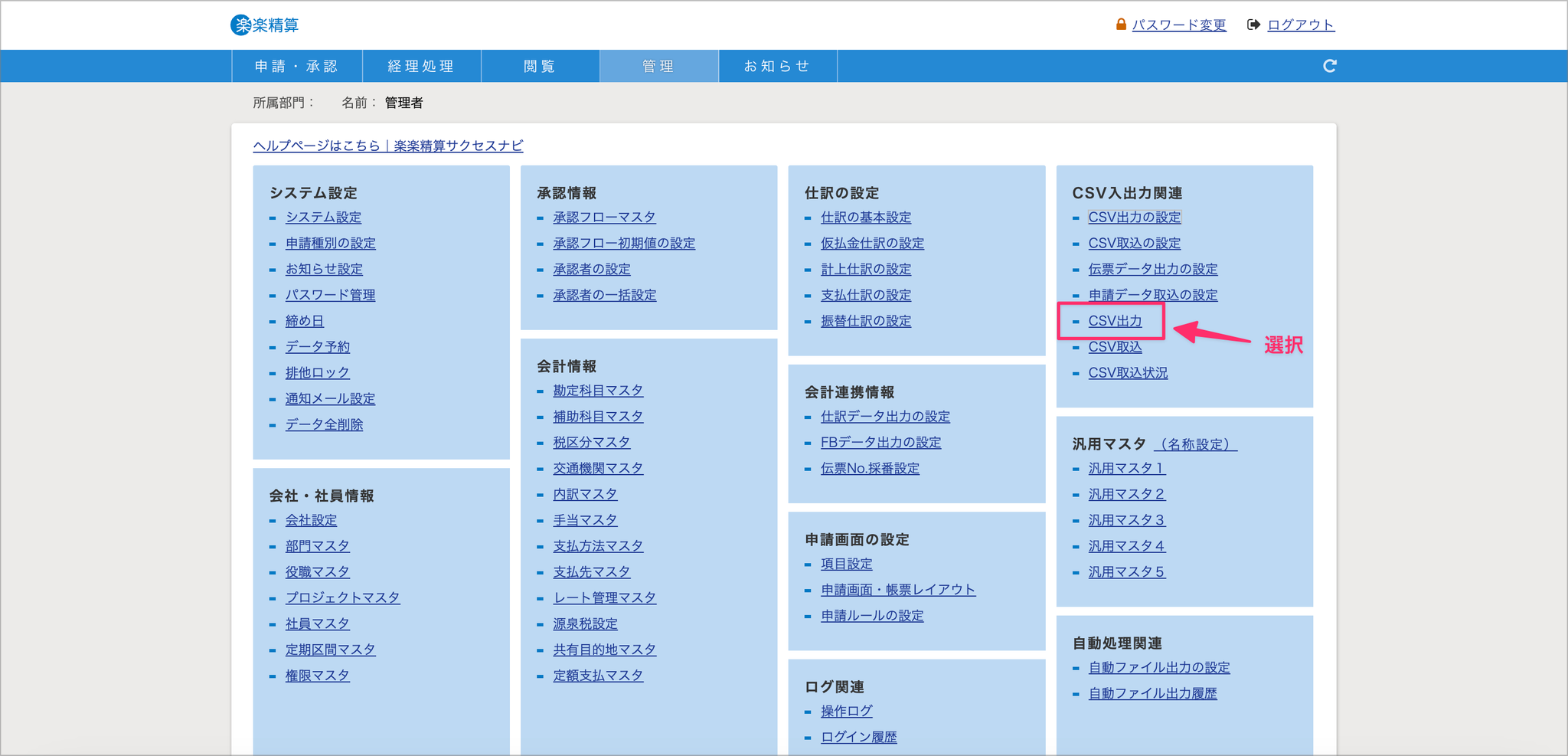This screenshot has width=1568, height=756.
Task: Open 交通機関マスタ
Action: coord(598,469)
